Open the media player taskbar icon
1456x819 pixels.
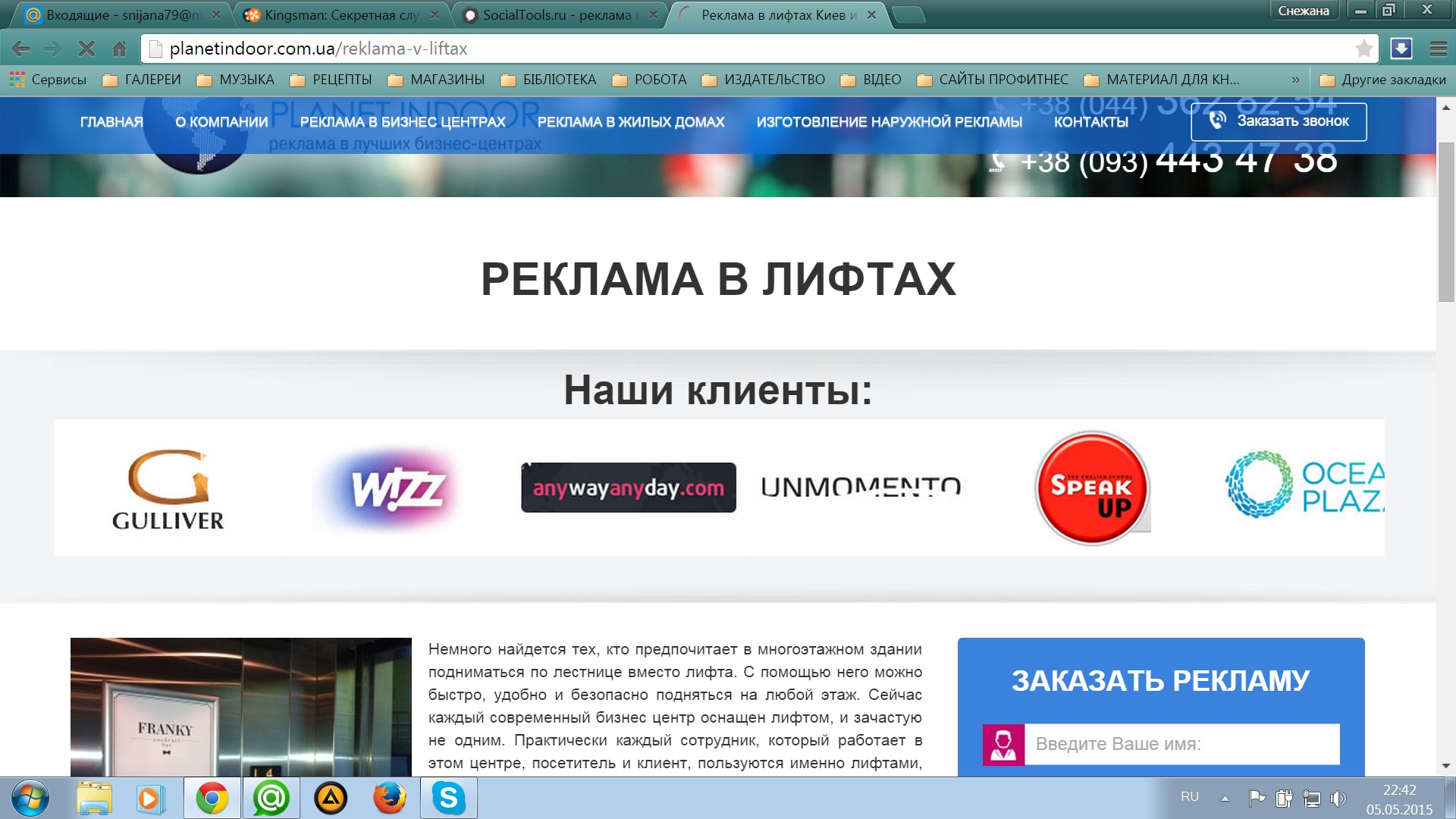pyautogui.click(x=151, y=799)
